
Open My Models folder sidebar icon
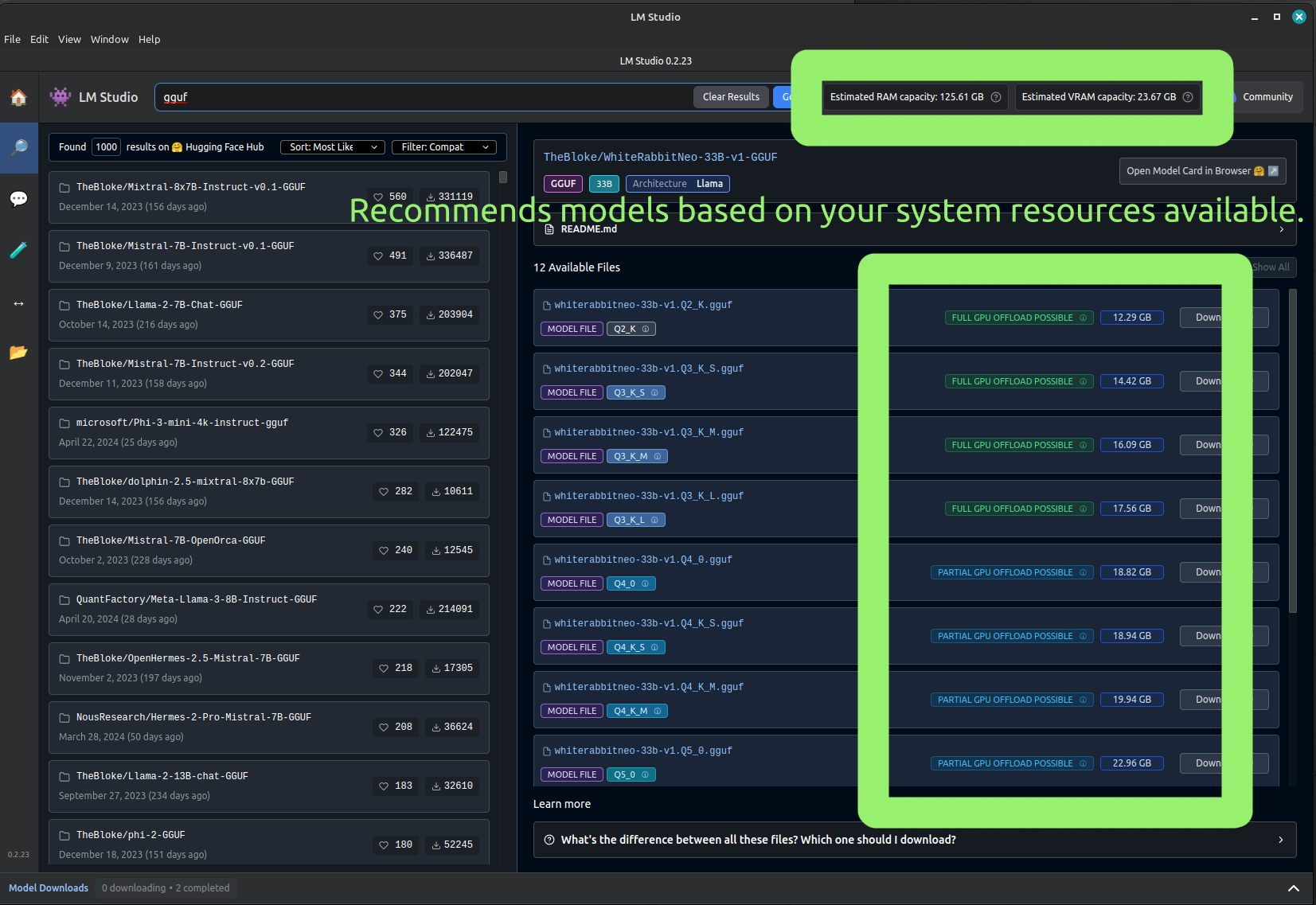tap(18, 352)
